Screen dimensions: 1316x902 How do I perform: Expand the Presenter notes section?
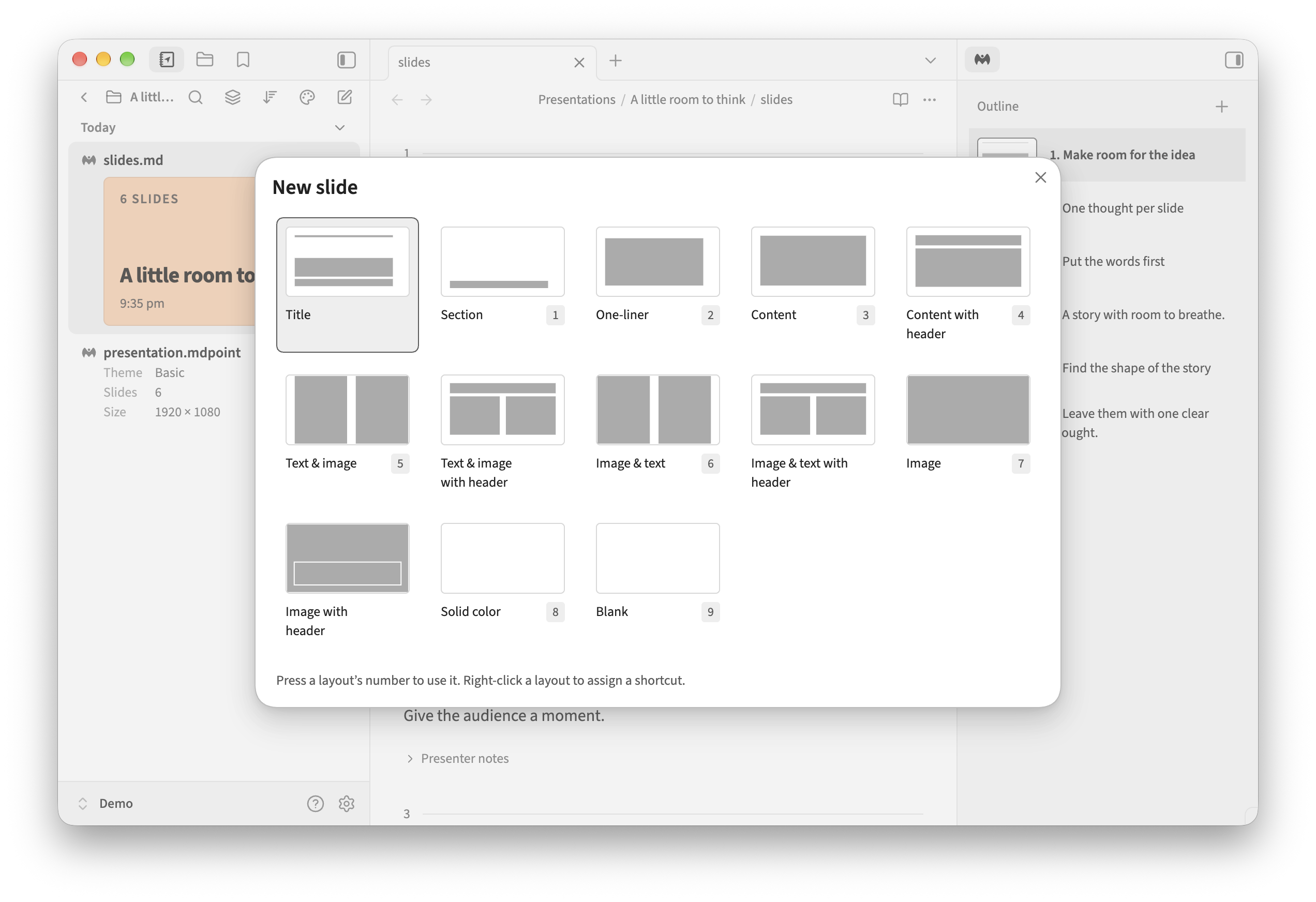pos(457,758)
